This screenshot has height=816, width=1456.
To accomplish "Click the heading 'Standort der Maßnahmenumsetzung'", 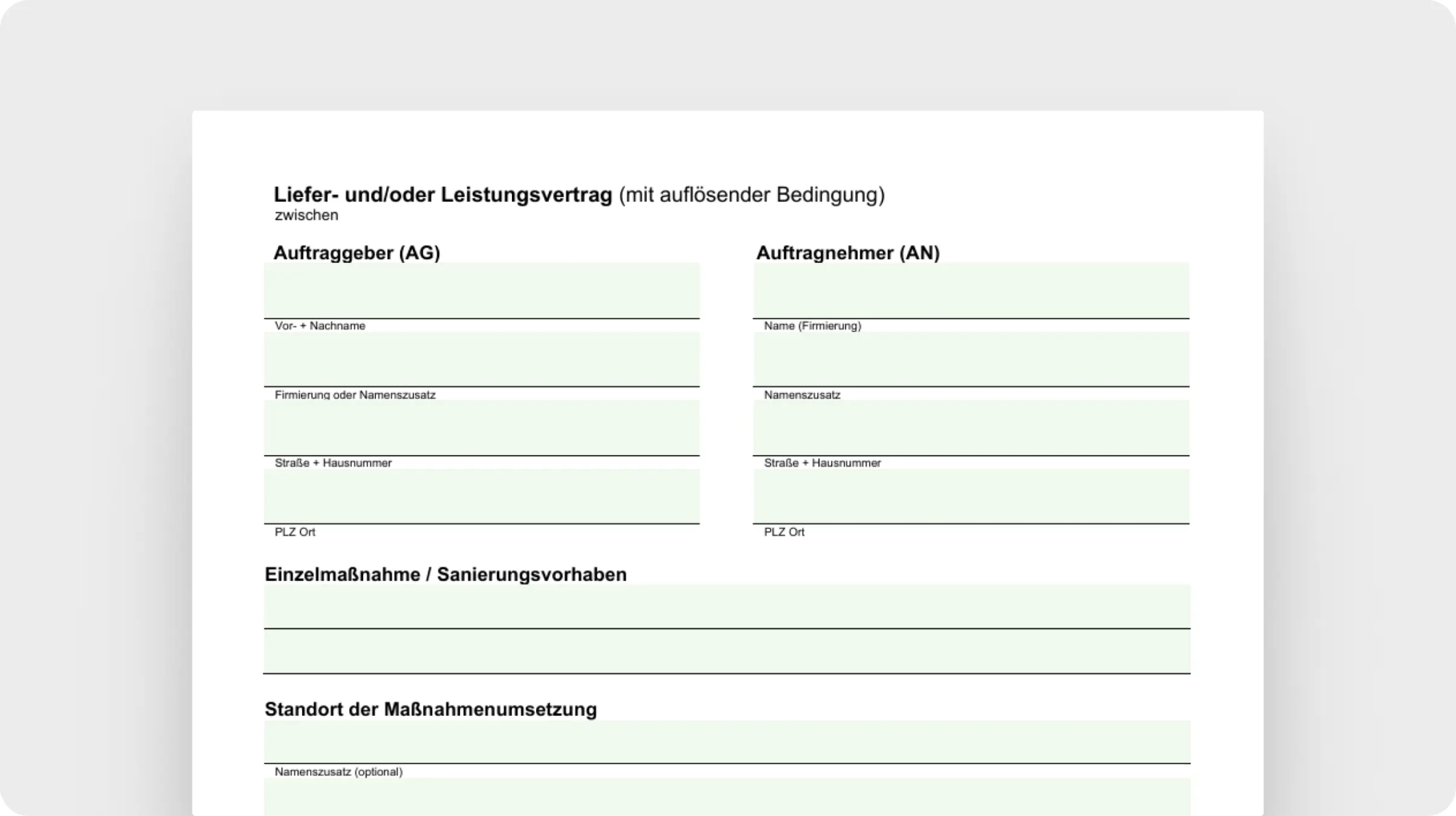I will point(431,709).
